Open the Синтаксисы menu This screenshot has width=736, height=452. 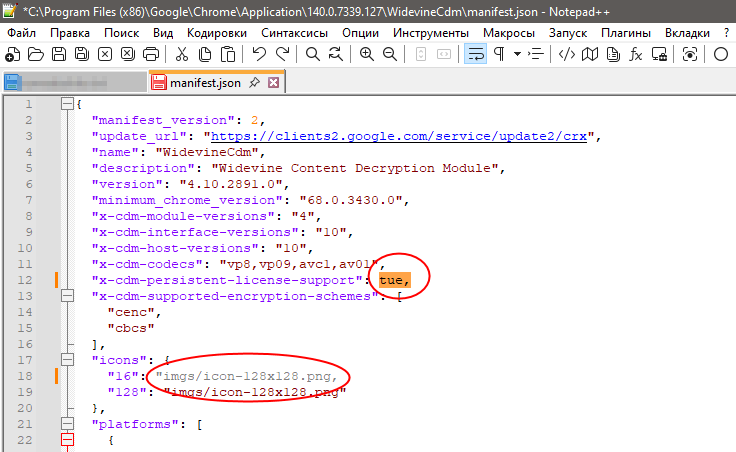point(294,33)
